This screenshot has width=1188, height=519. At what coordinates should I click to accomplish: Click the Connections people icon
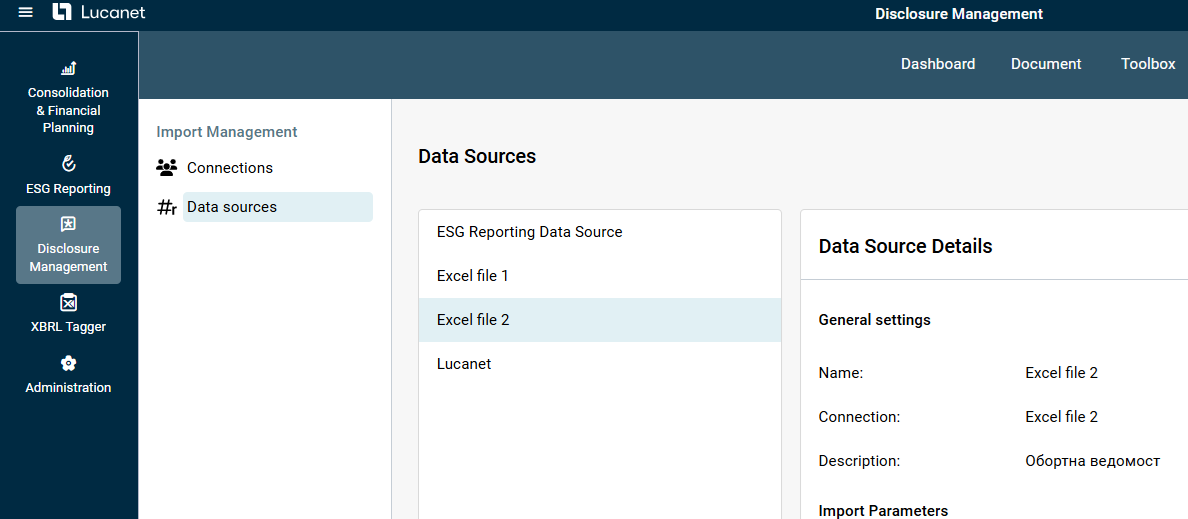pos(166,167)
